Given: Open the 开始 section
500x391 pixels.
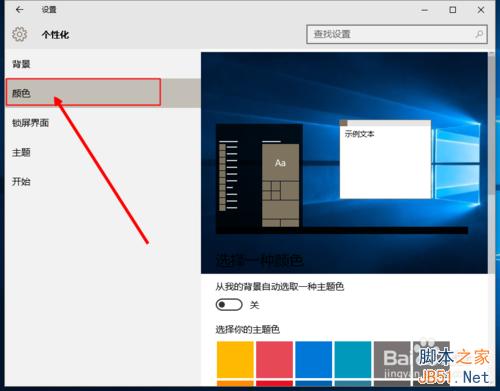Looking at the screenshot, I should point(21,182).
